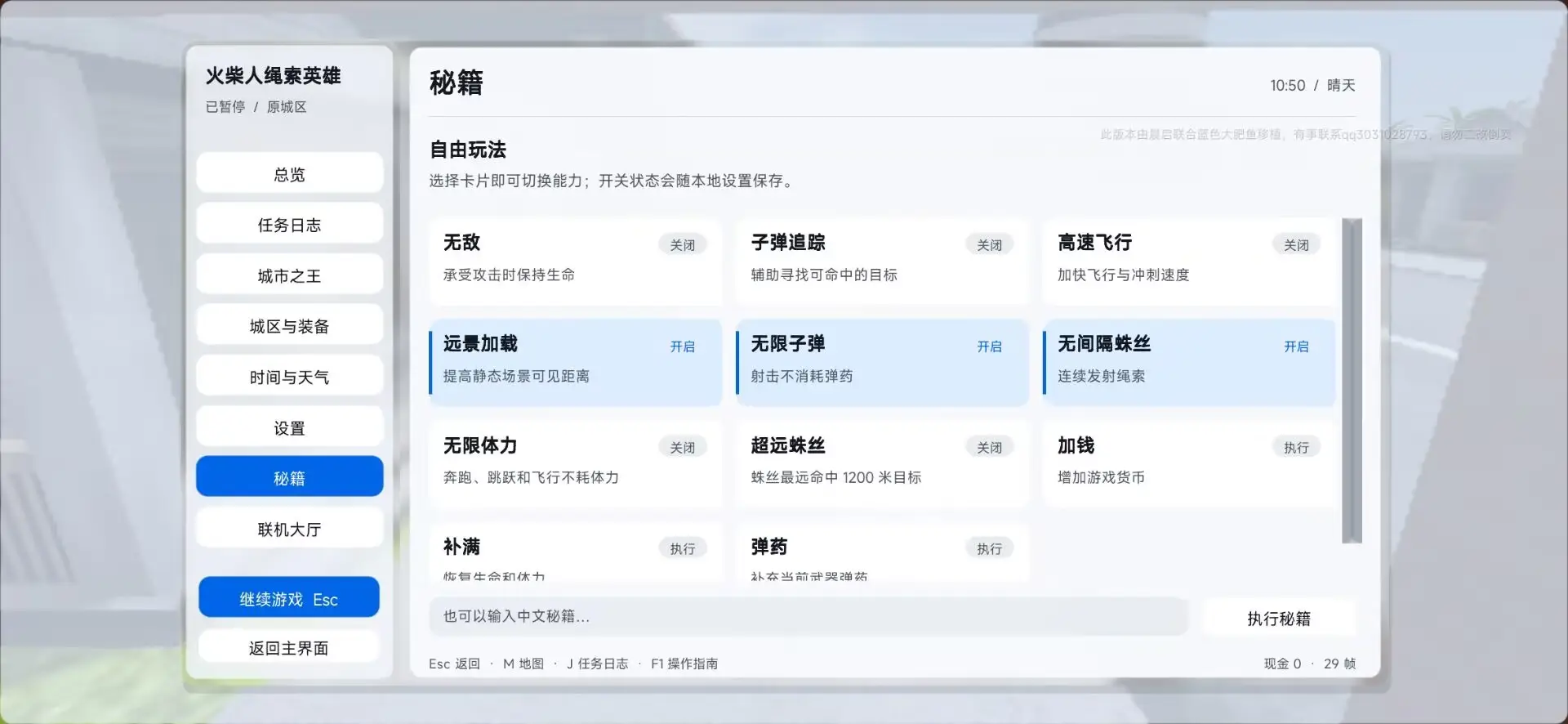This screenshot has height=724, width=1568.
Task: Disable the 无限子弹 cheat card
Action: coord(882,363)
